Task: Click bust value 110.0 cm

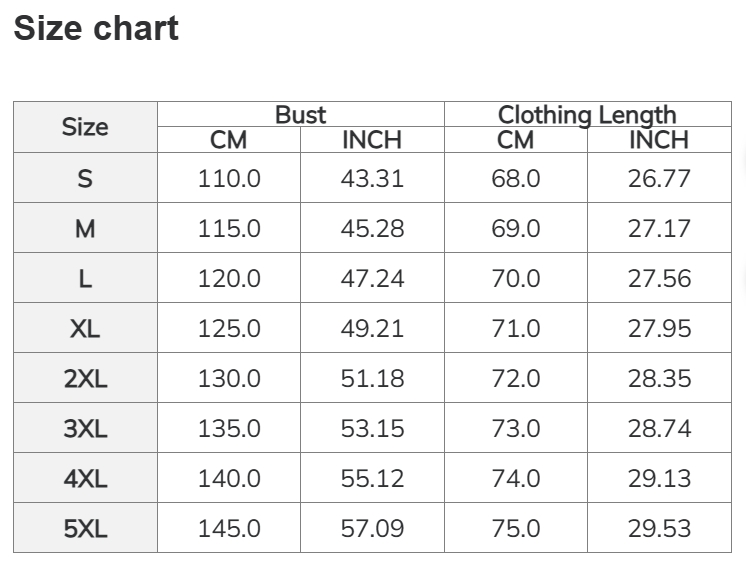Action: pos(229,179)
